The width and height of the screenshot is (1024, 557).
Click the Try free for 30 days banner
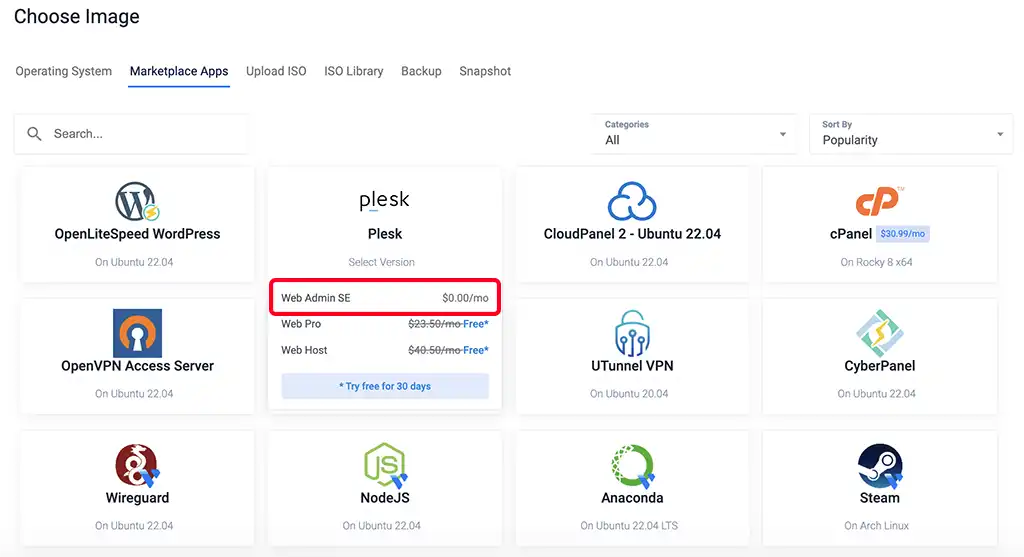pos(385,386)
